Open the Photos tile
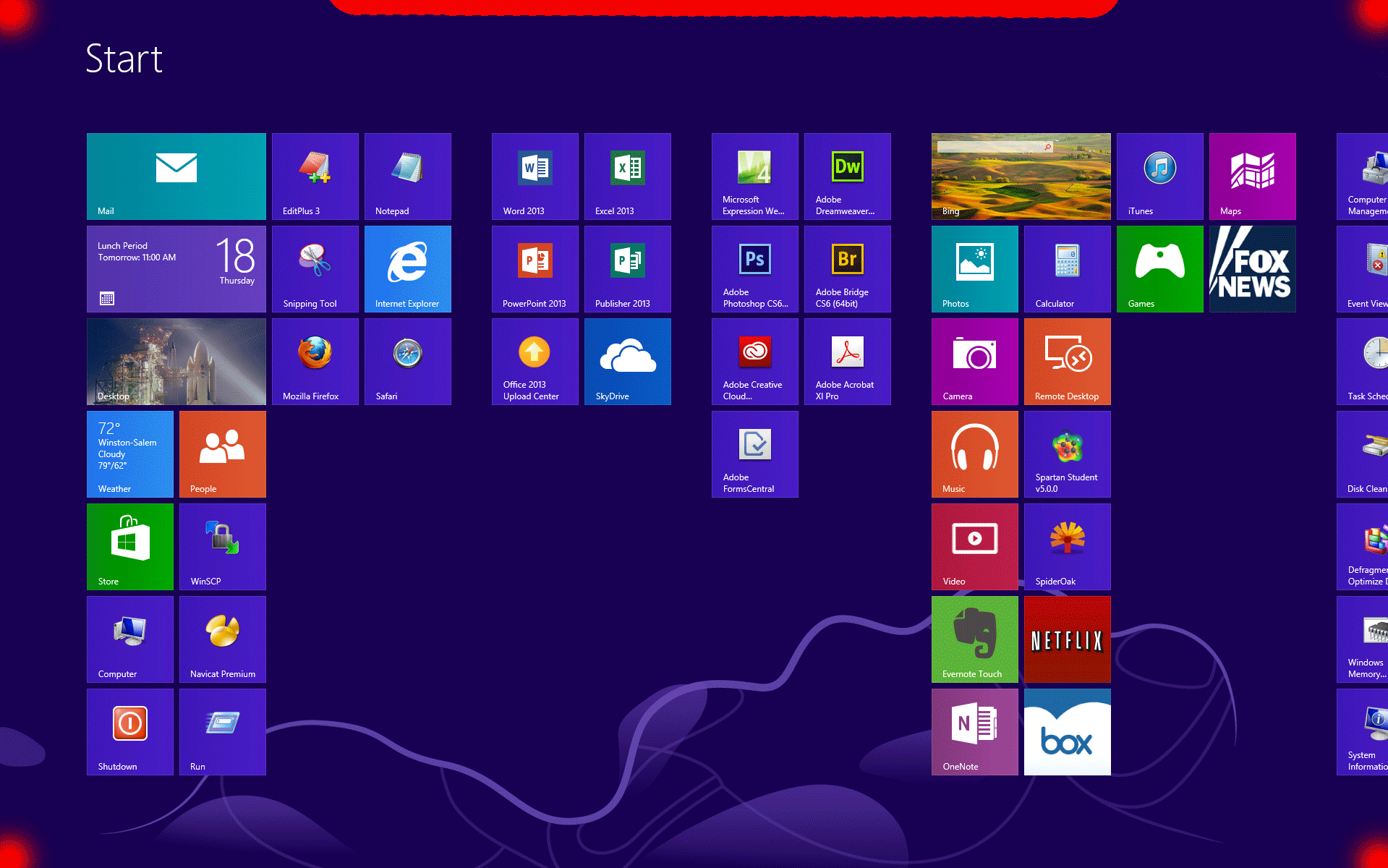 pos(975,269)
